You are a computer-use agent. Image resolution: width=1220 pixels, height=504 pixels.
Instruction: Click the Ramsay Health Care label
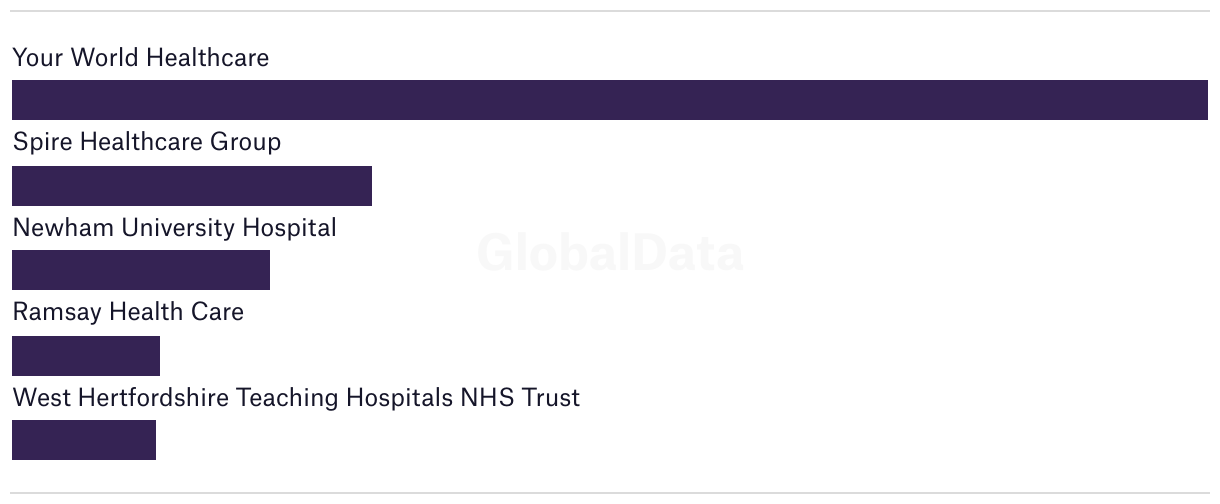[x=128, y=312]
